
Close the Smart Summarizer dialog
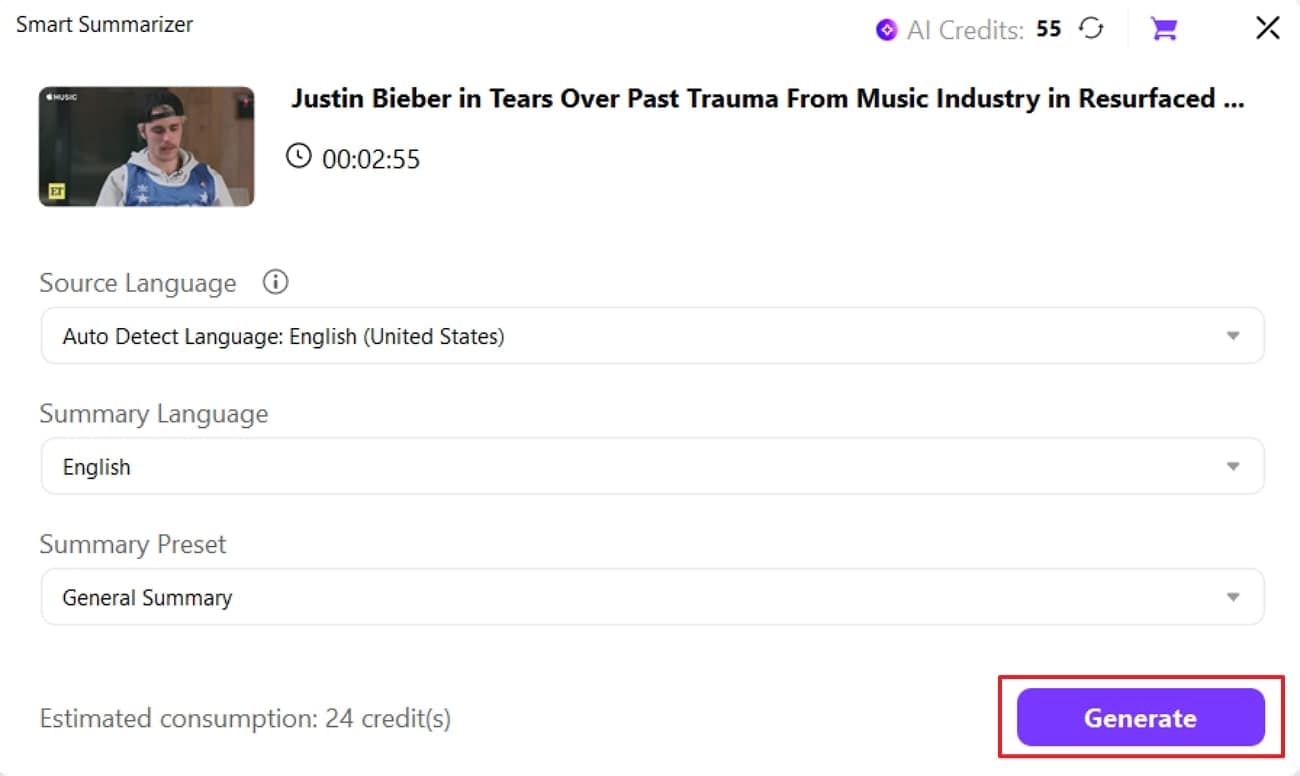(1267, 28)
